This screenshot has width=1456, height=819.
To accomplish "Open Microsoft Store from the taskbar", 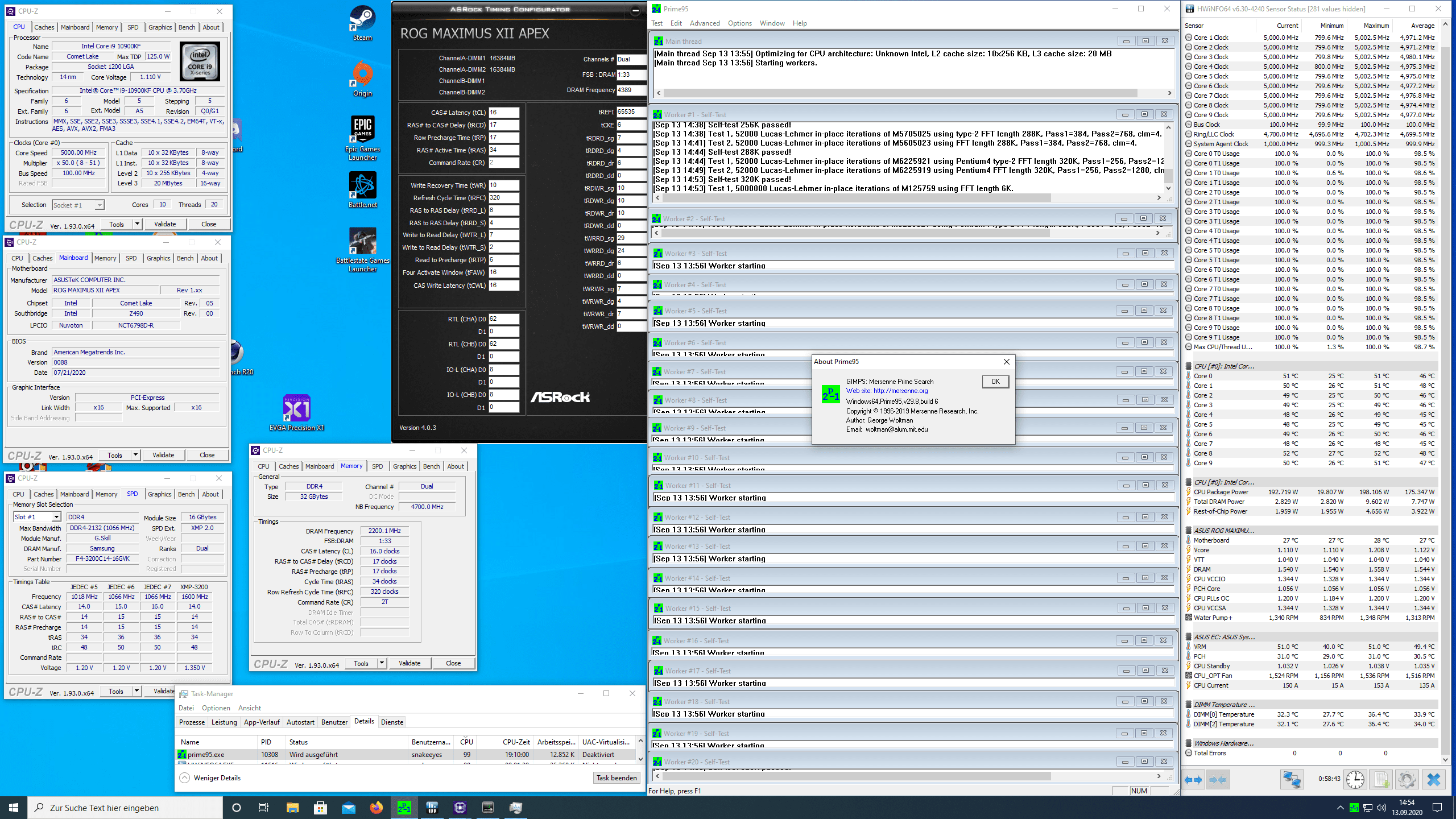I will pyautogui.click(x=320, y=807).
